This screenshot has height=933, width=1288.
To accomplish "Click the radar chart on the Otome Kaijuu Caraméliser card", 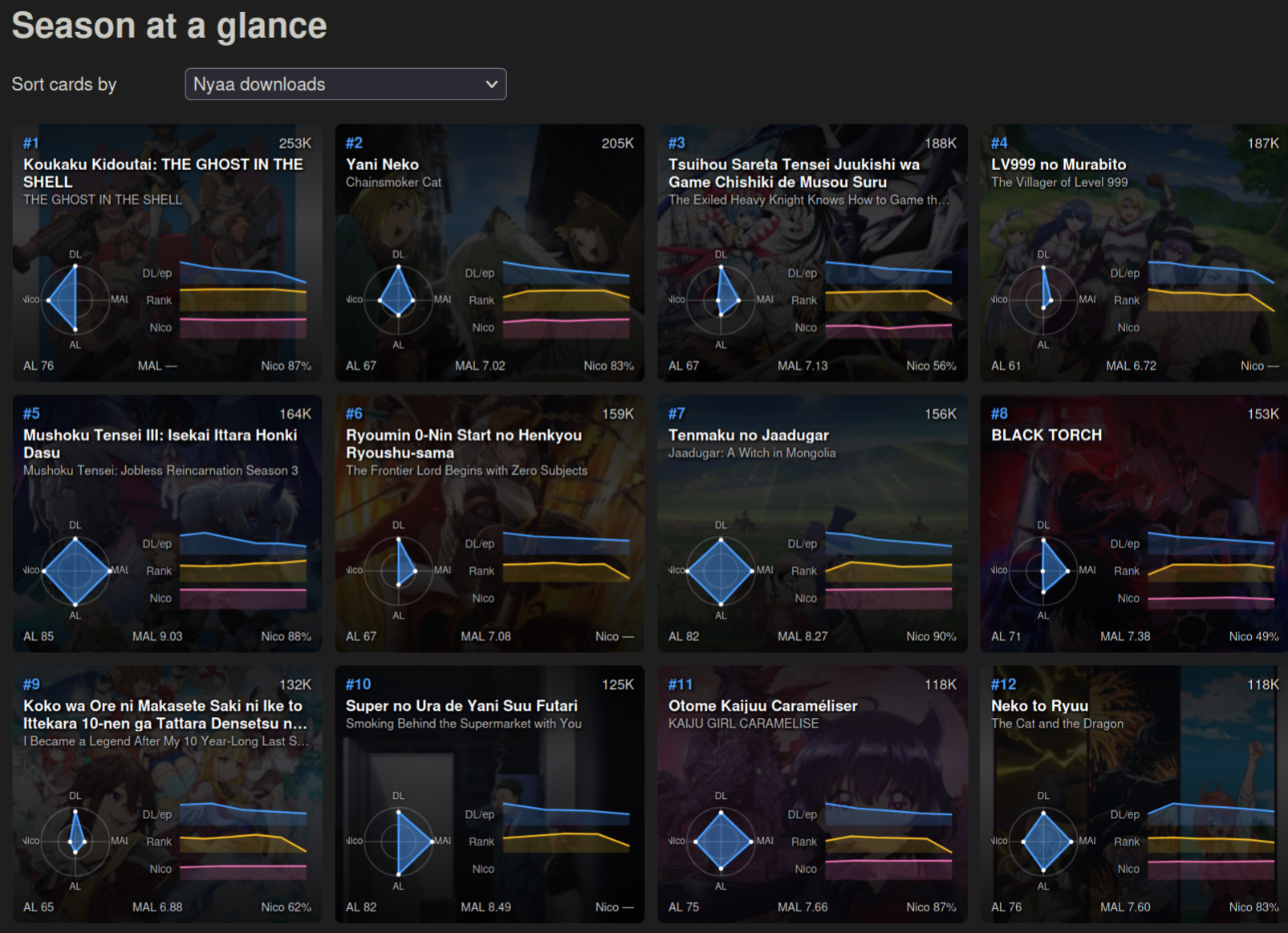I will tap(721, 842).
